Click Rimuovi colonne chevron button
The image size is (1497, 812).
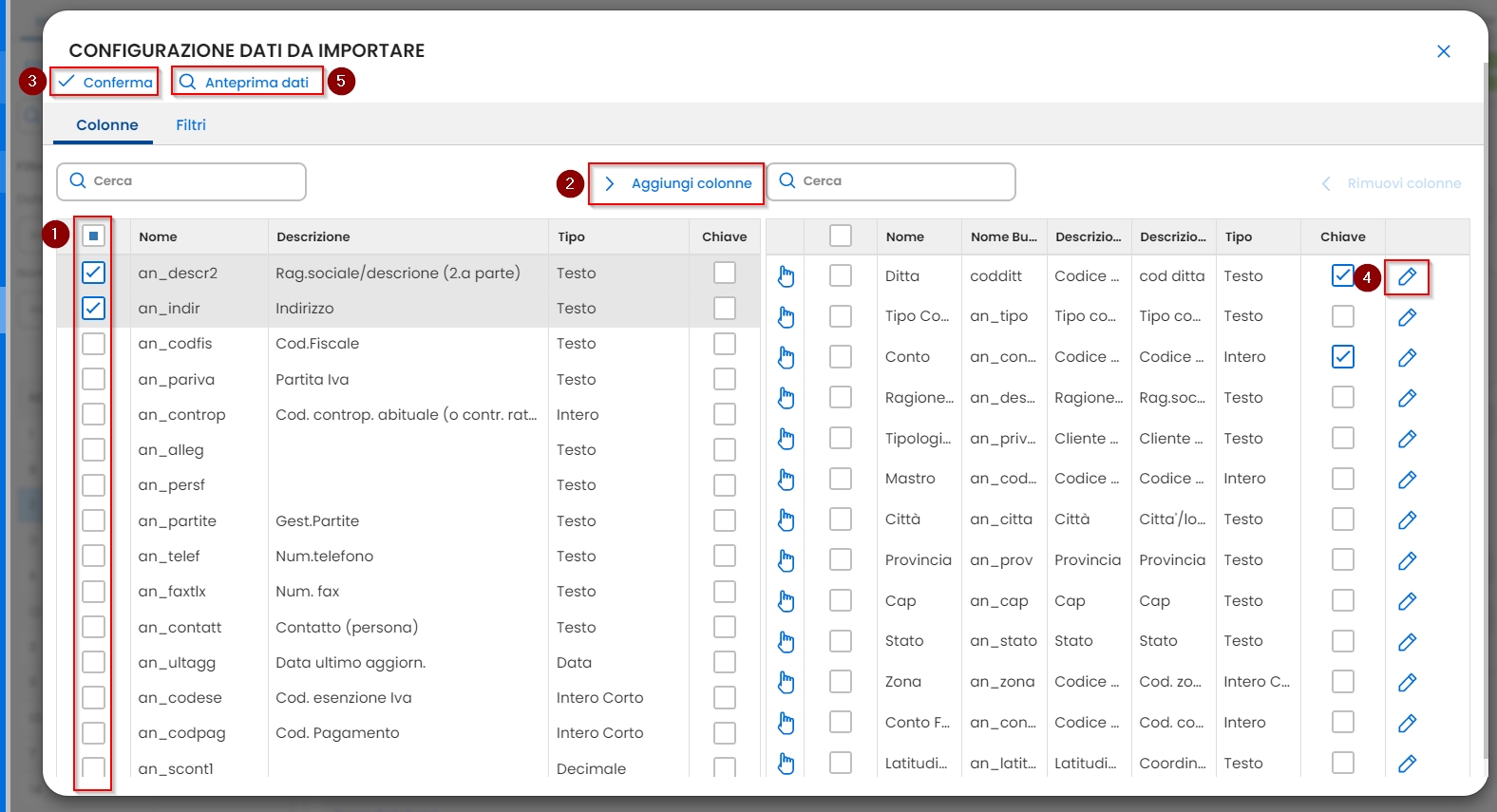1392,183
